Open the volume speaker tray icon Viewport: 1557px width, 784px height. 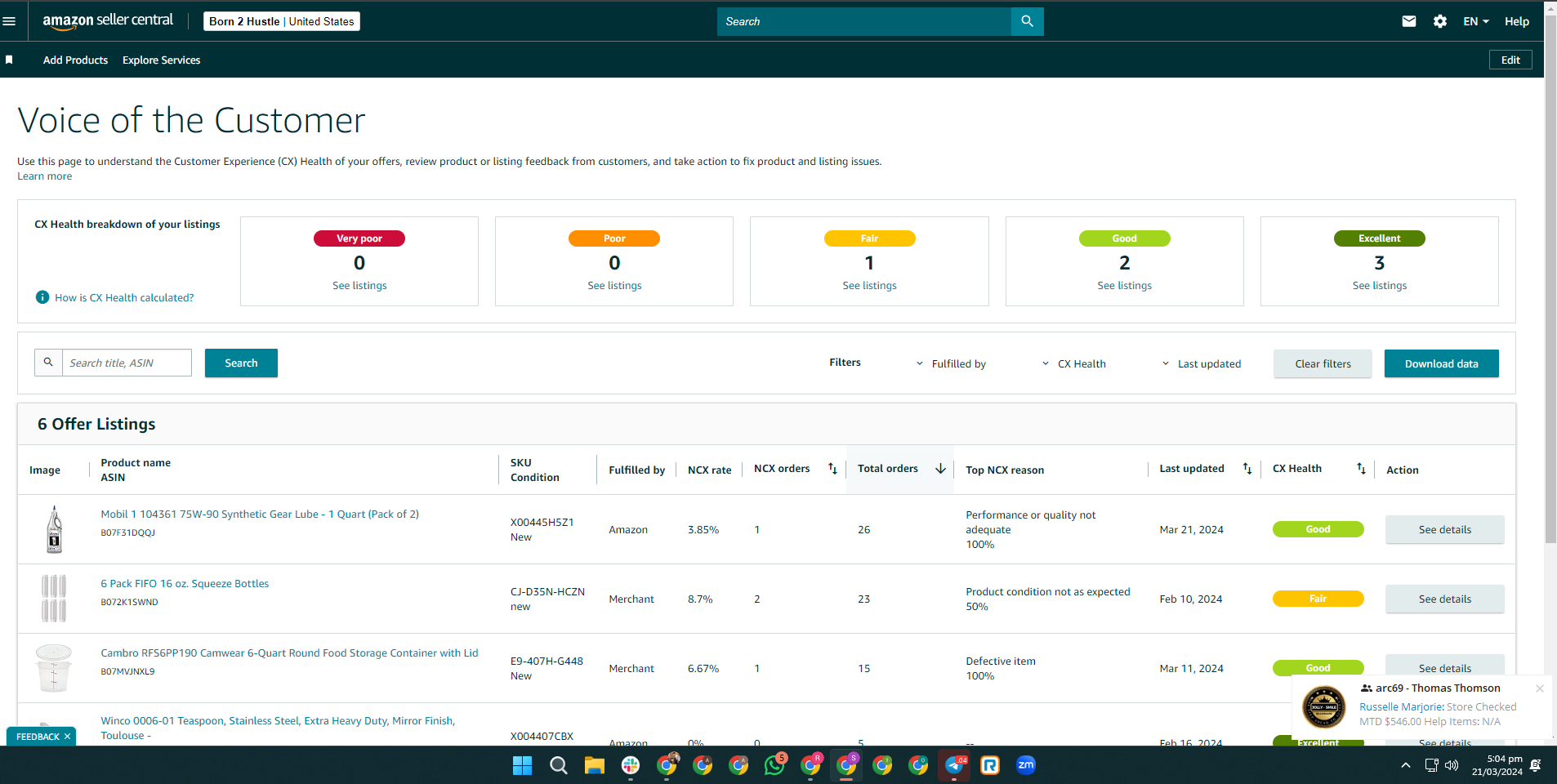click(1452, 765)
